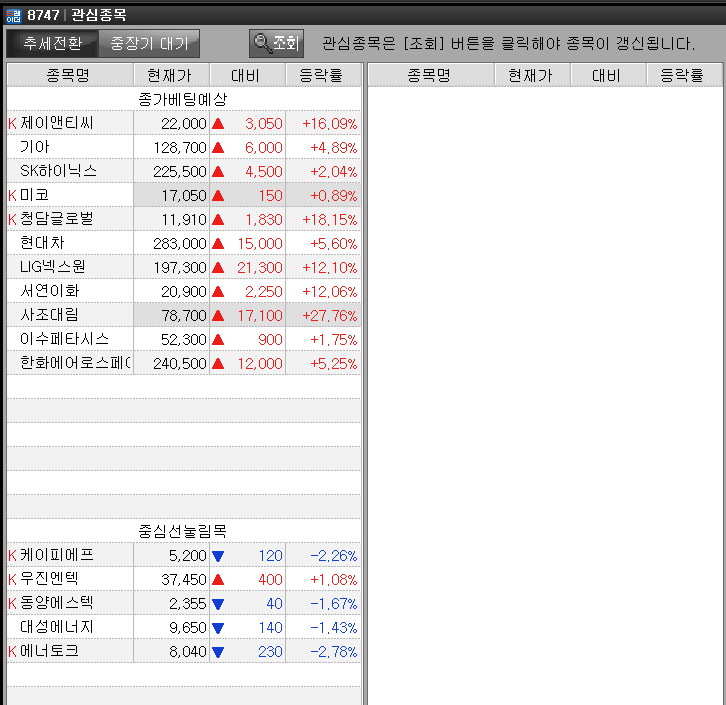Click the 283,000 price cell
Screen dimensions: 726x705
[x=171, y=243]
